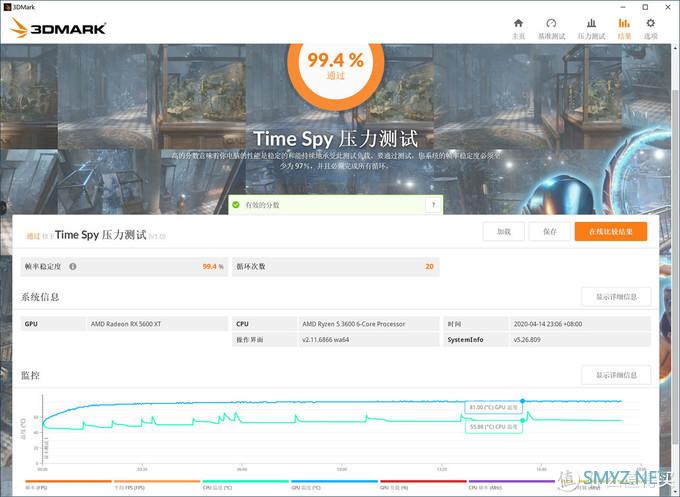This screenshot has width=680, height=497.
Task: Open the 基准测试 benchmark gauge icon
Action: coord(551,23)
